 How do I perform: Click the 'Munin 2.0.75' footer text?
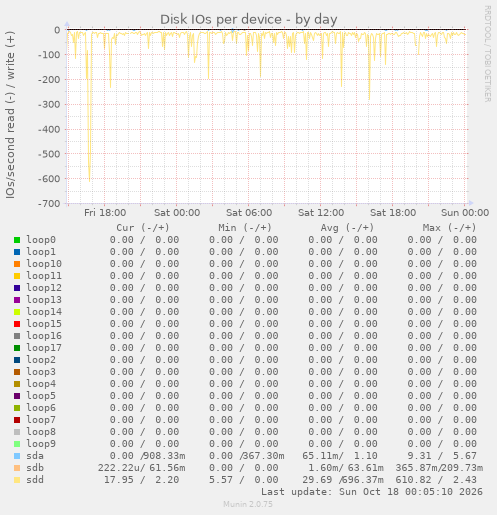(x=248, y=504)
